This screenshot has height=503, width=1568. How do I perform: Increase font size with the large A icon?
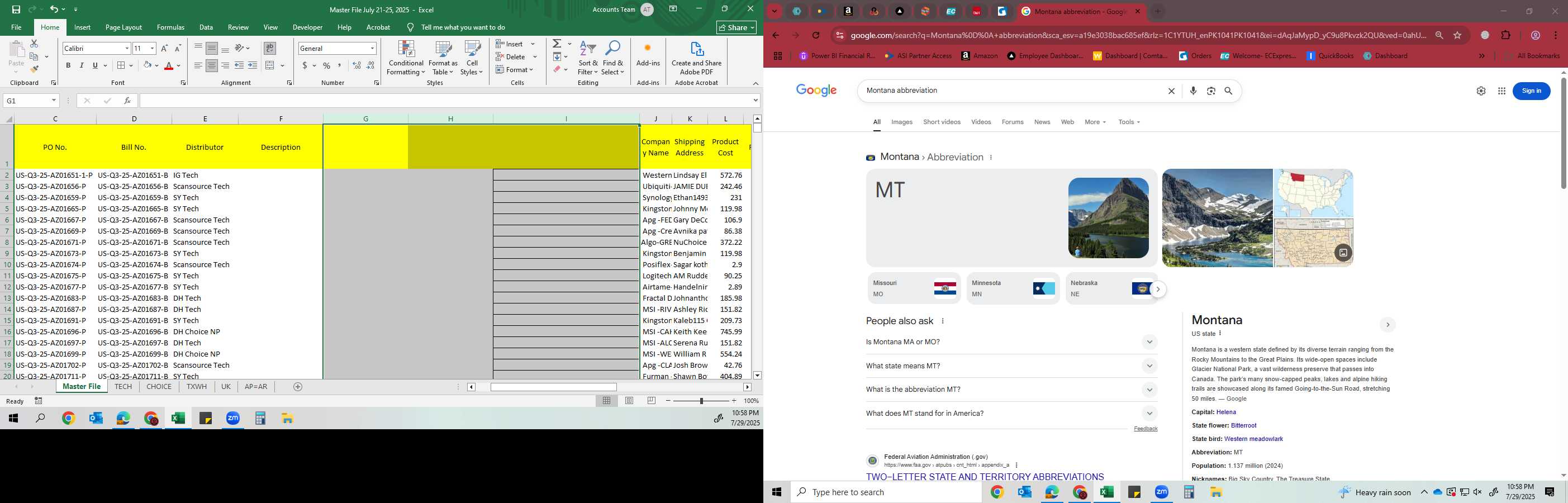(x=164, y=48)
